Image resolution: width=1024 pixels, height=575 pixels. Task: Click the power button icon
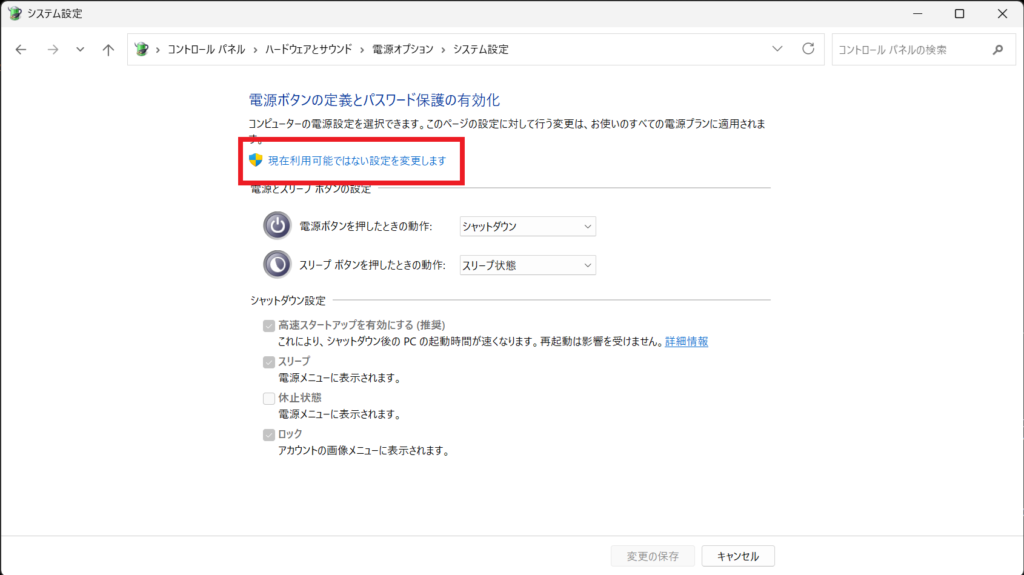(277, 226)
